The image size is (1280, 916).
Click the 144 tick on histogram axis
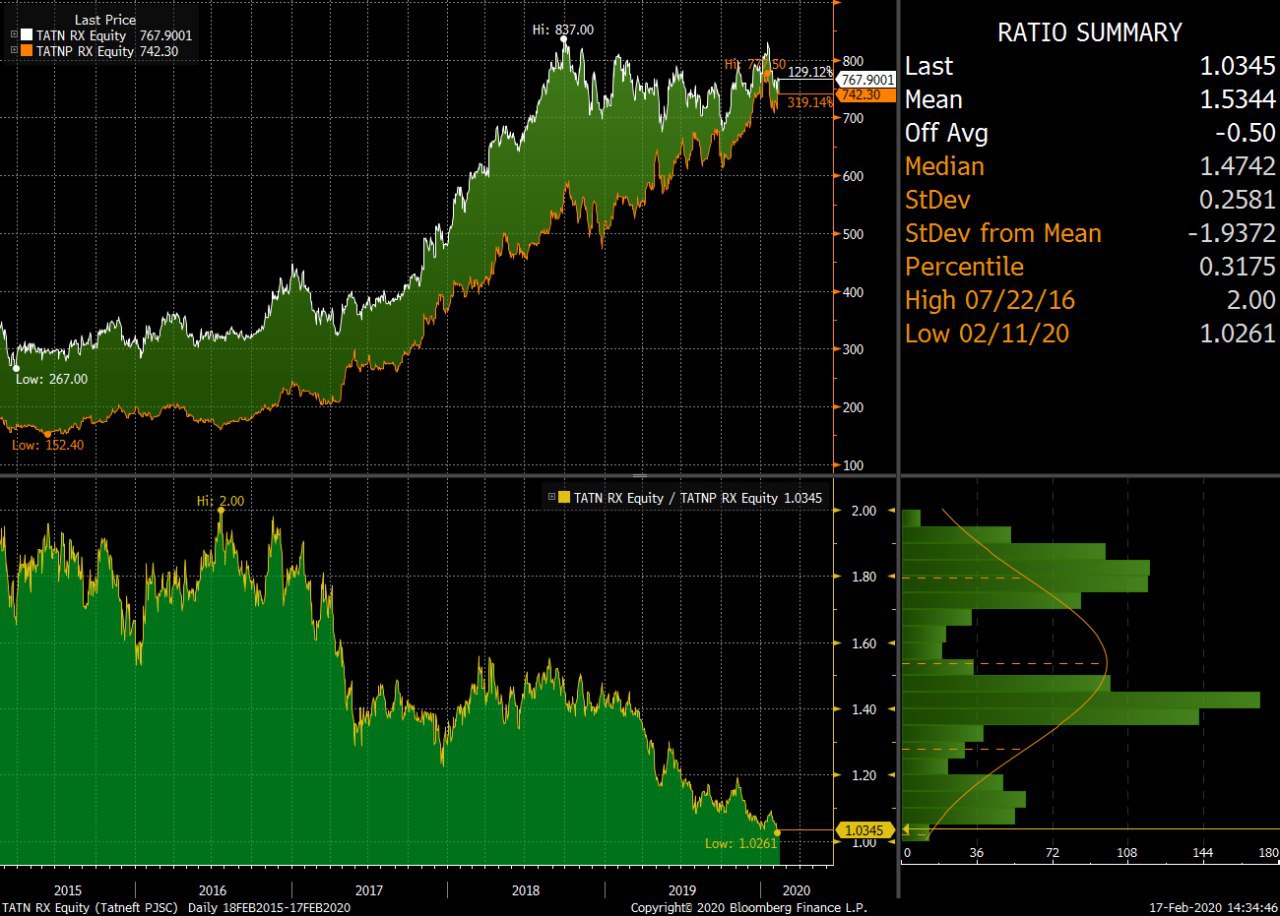(1203, 853)
